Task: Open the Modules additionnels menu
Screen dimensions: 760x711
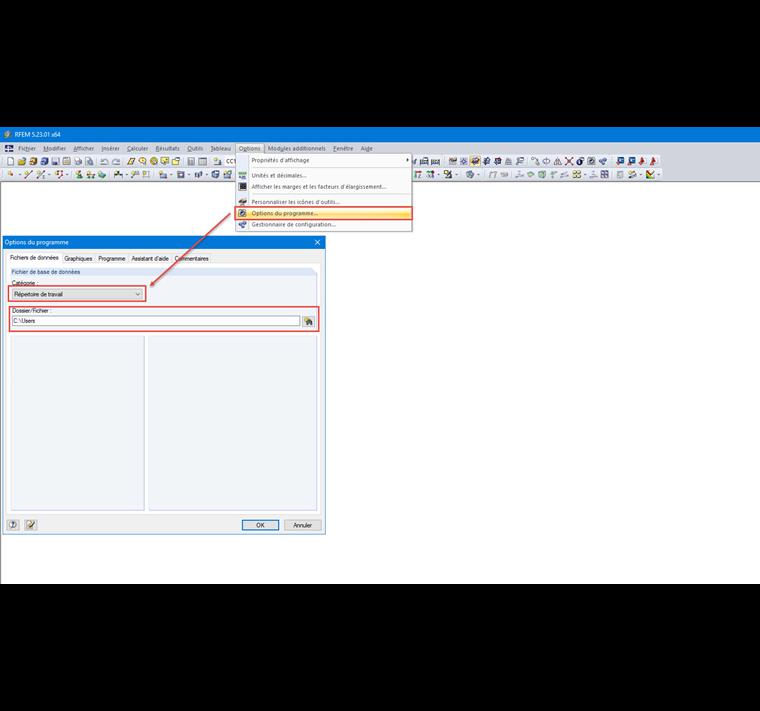Action: click(297, 149)
